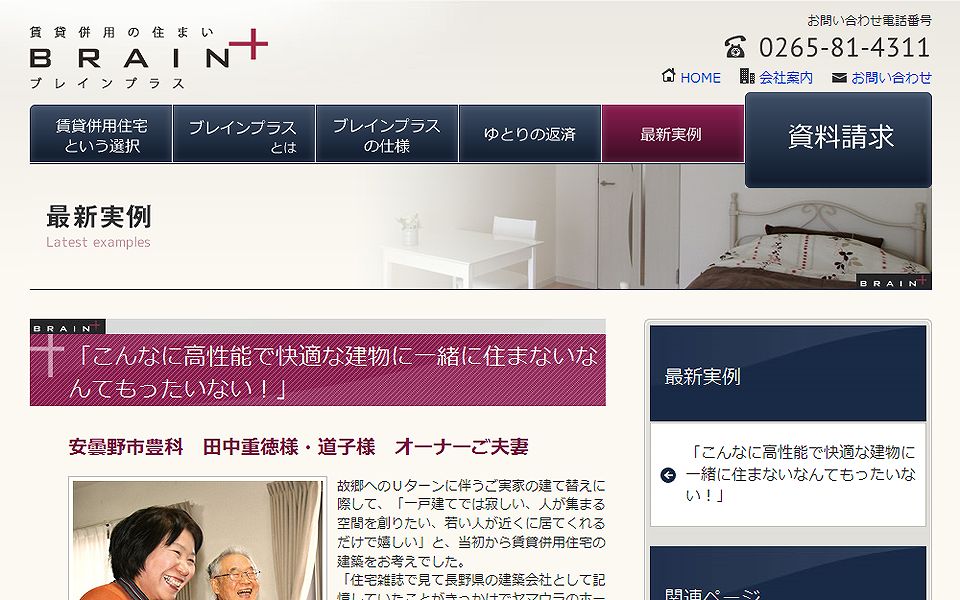Click the BRAIN+ logo at top left

point(148,58)
